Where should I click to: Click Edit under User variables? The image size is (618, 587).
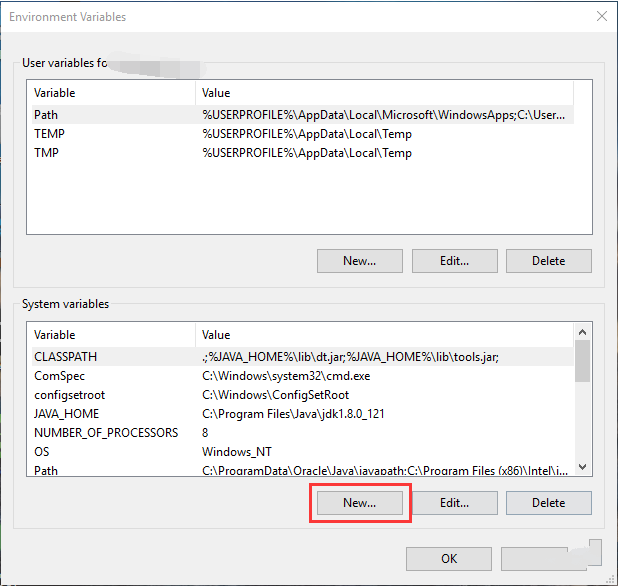[x=454, y=261]
